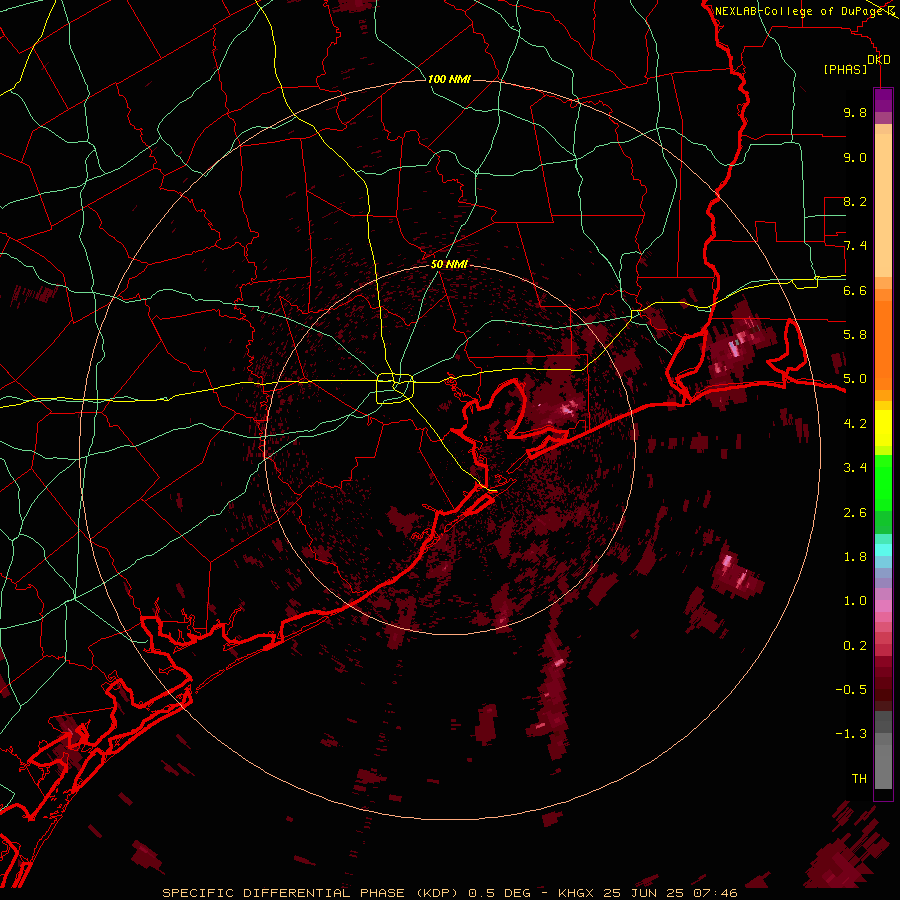Click the 2.6 value on the color scale
This screenshot has width=900, height=900.
(x=855, y=513)
